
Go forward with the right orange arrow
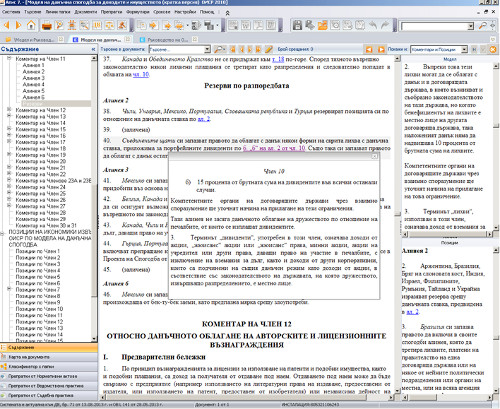point(19,25)
